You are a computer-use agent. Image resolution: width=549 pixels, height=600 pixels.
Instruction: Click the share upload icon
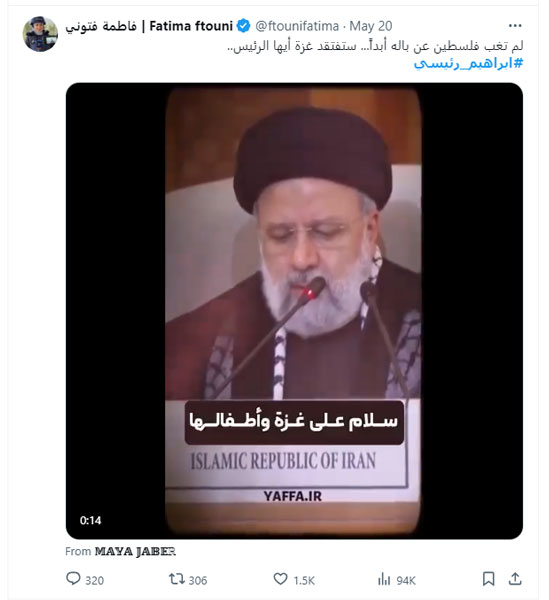pyautogui.click(x=515, y=579)
